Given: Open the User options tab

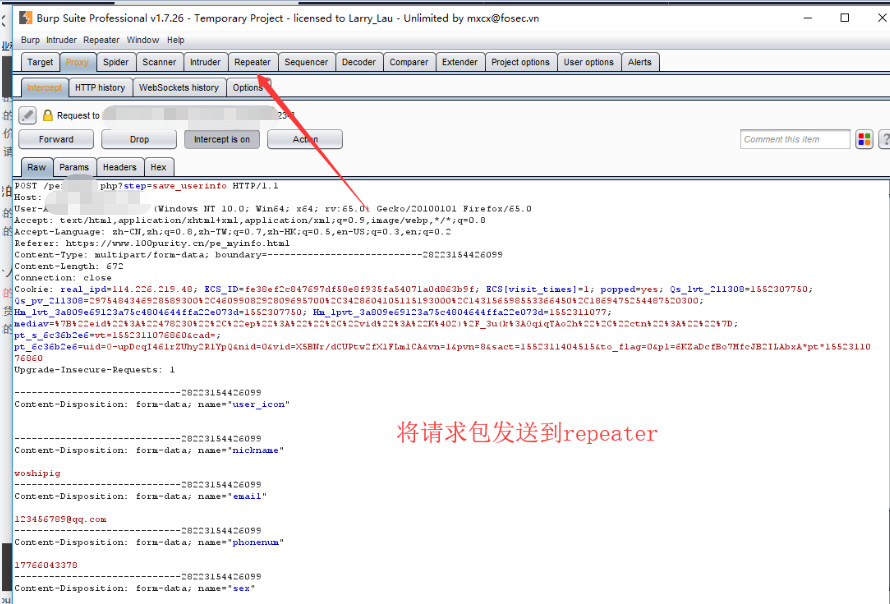Looking at the screenshot, I should (x=589, y=62).
